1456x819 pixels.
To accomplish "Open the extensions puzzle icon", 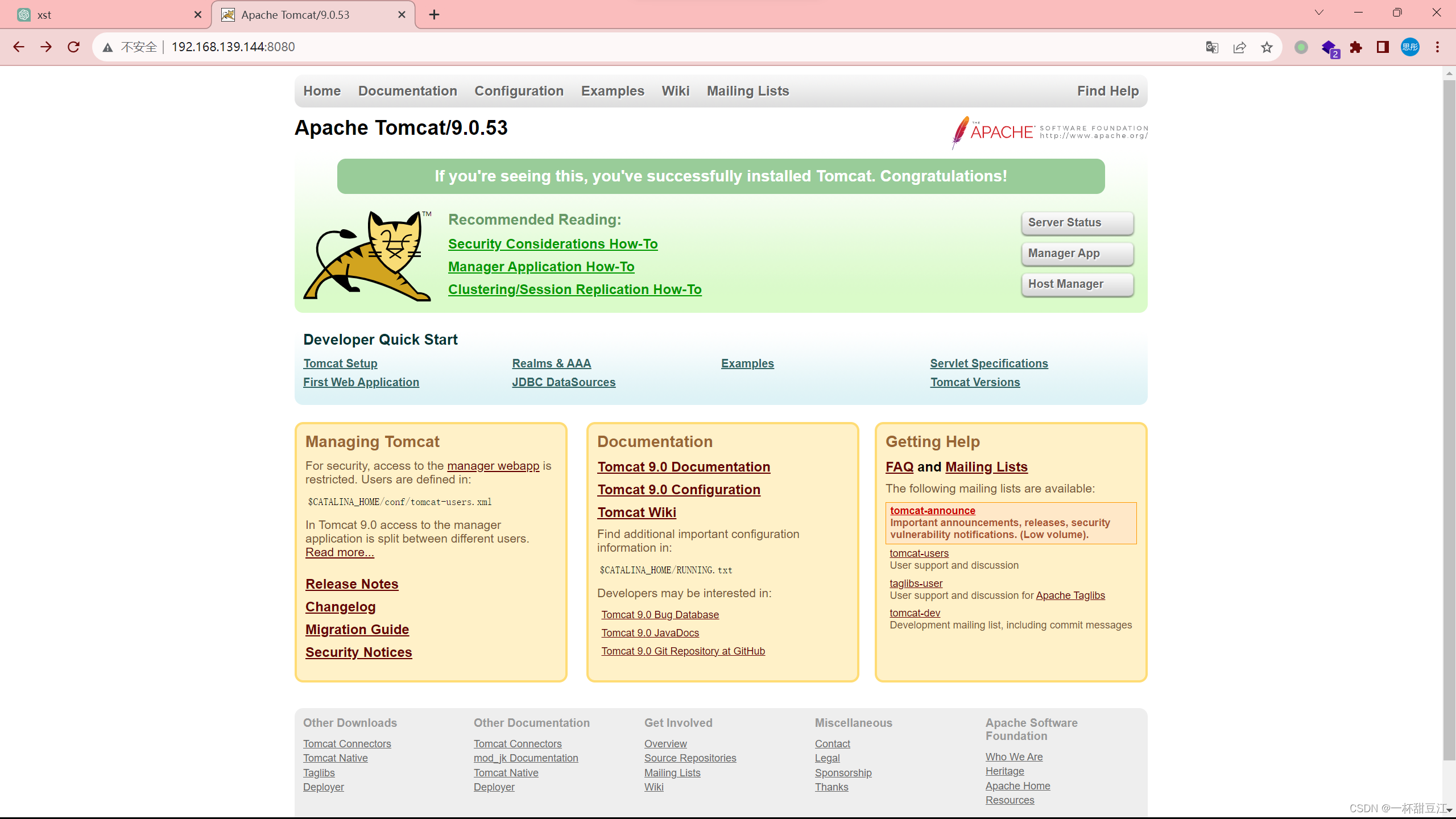I will point(1356,47).
